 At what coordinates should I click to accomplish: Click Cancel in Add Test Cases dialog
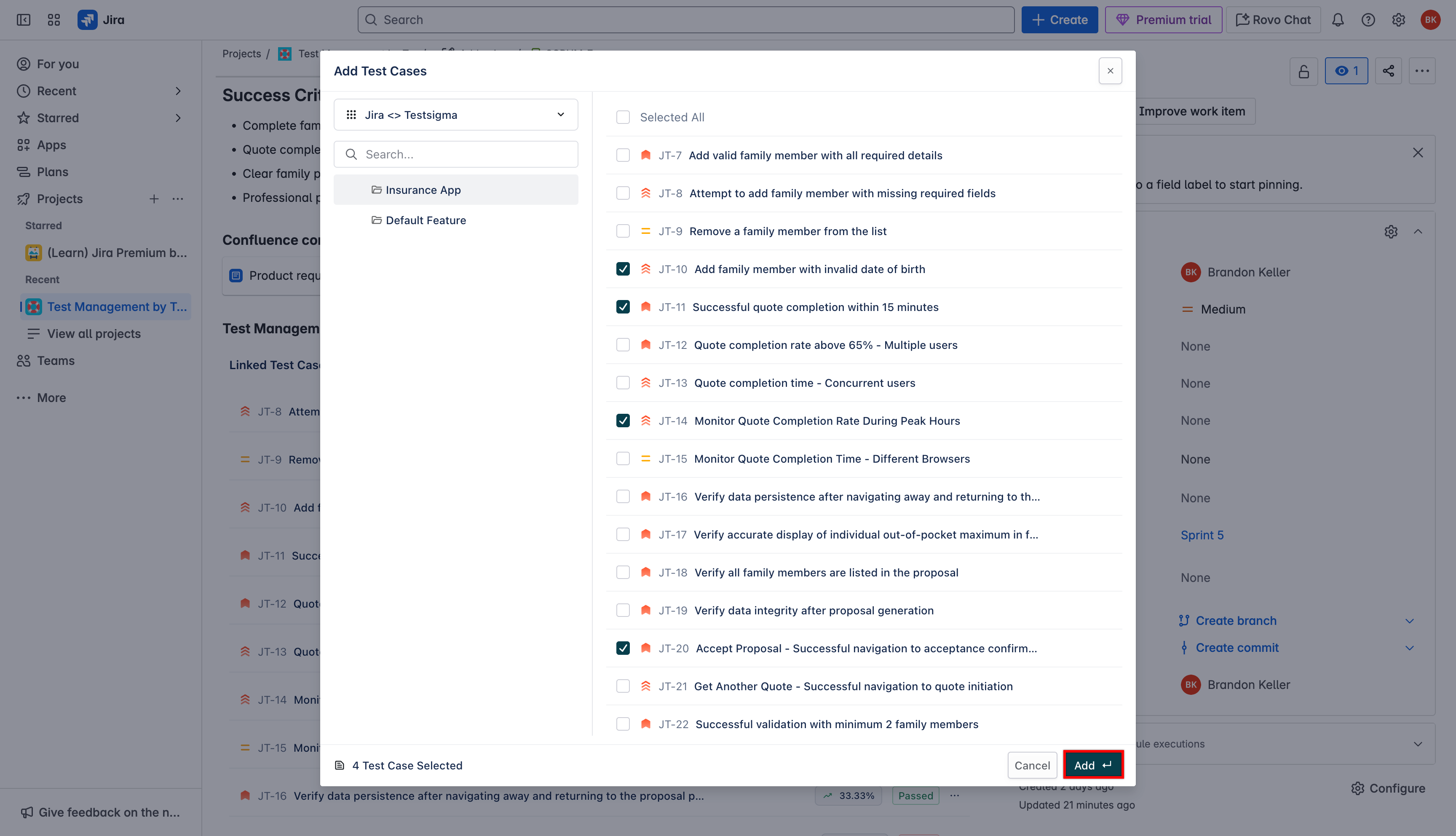1032,765
